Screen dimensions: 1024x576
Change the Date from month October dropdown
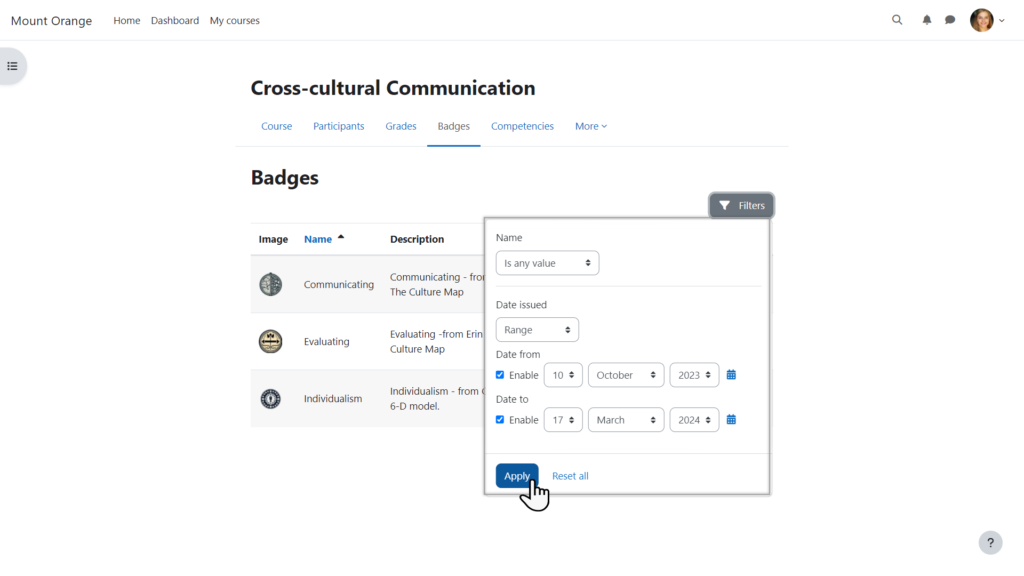pos(626,375)
